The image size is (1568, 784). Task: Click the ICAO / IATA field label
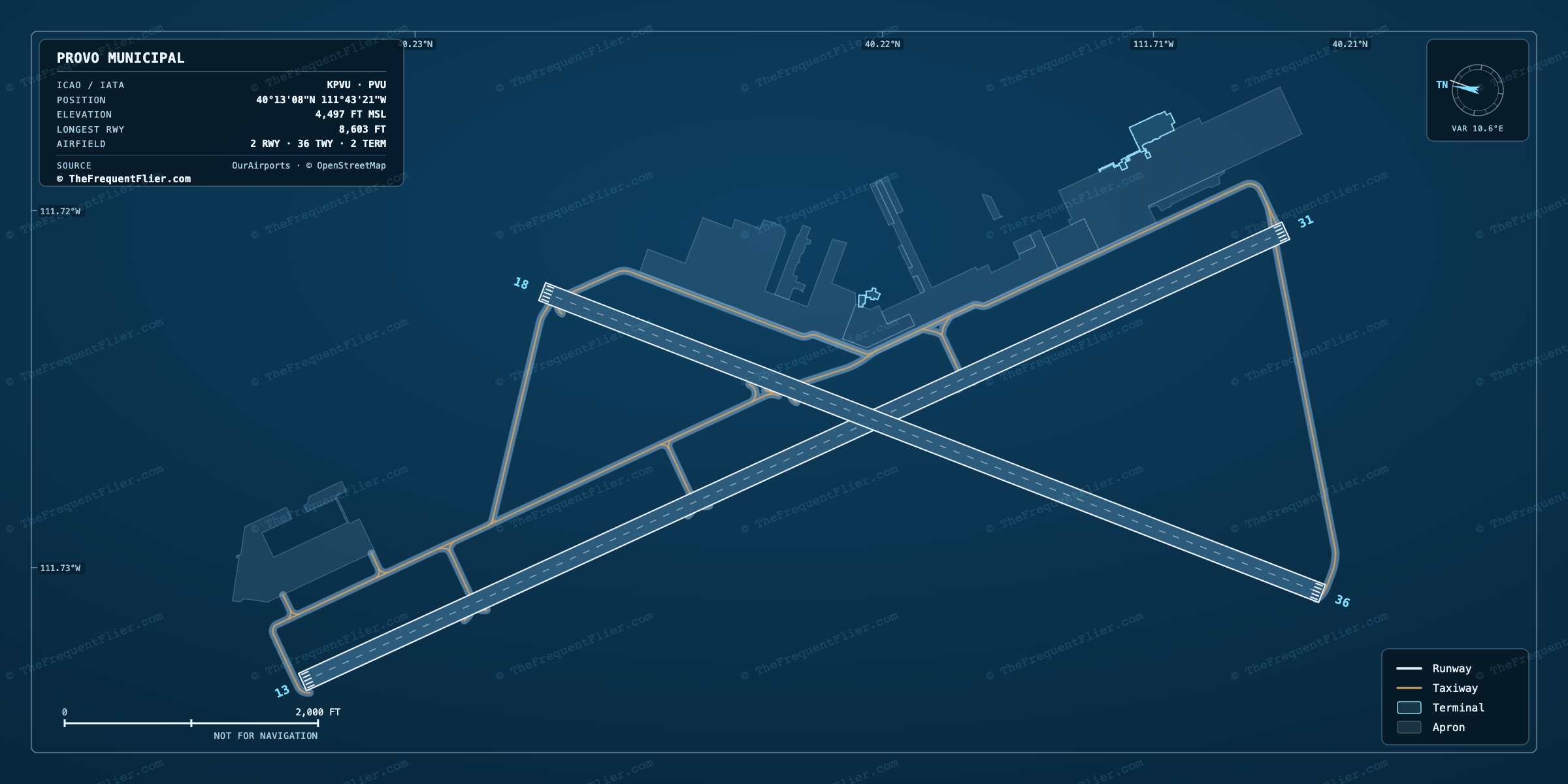click(90, 85)
